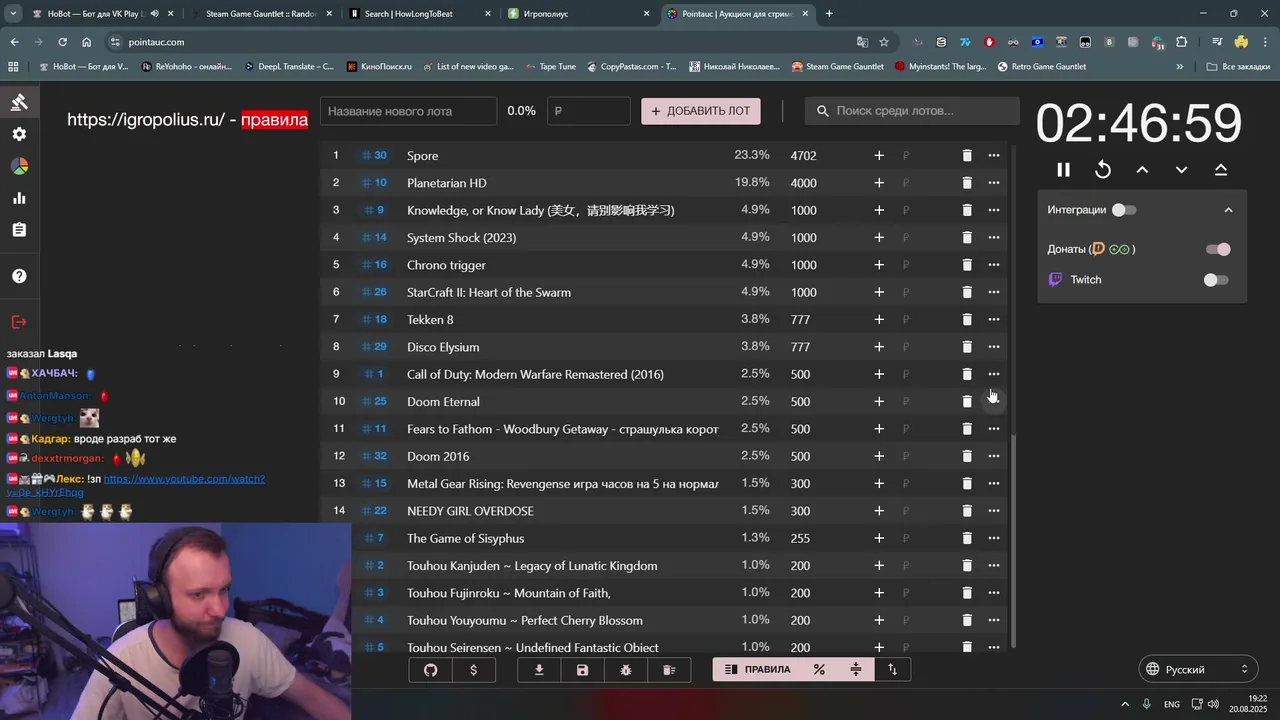The width and height of the screenshot is (1280, 720).
Task: Click the bug report icon
Action: [x=626, y=670]
